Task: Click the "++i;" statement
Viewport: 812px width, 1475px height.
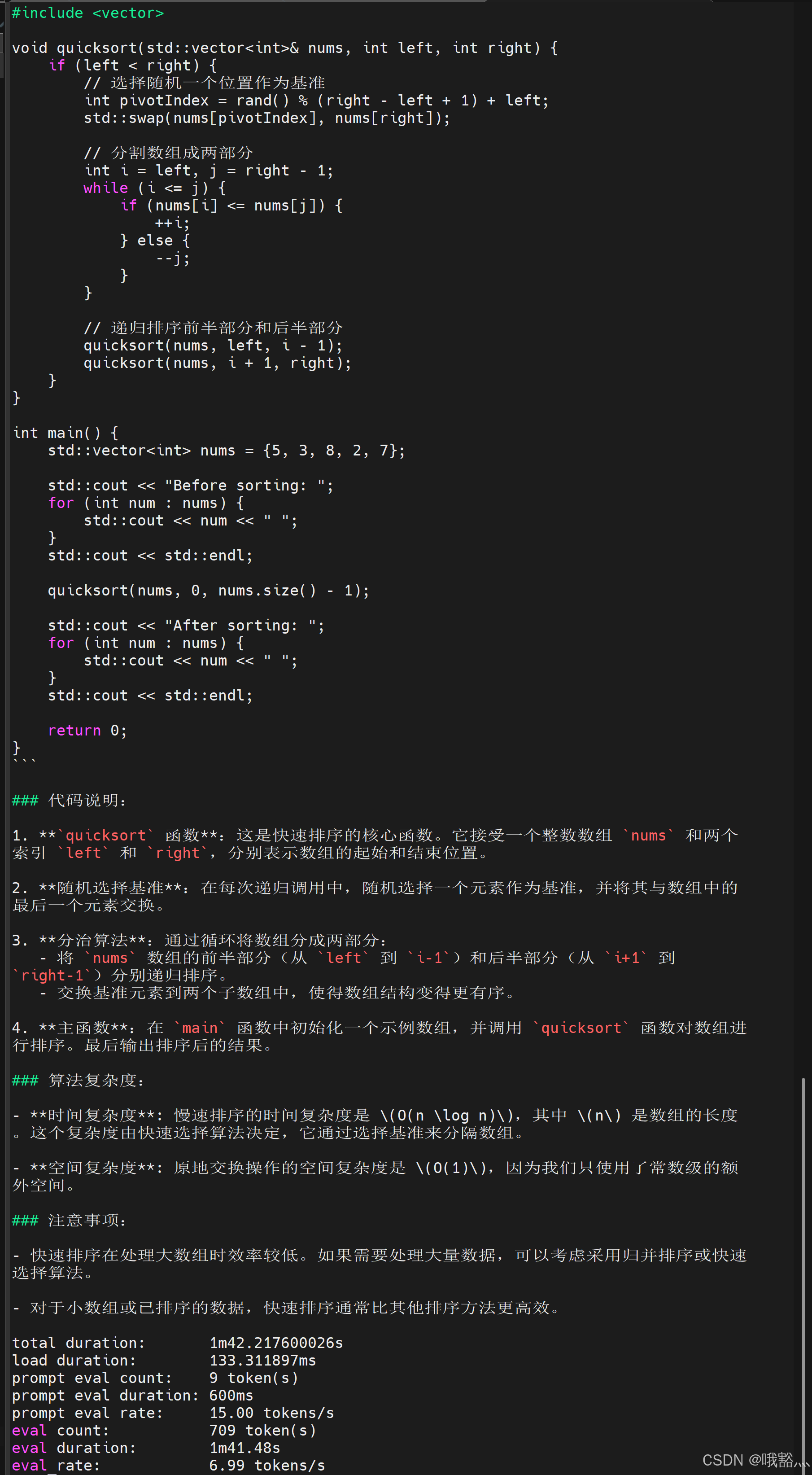Action: 172,223
